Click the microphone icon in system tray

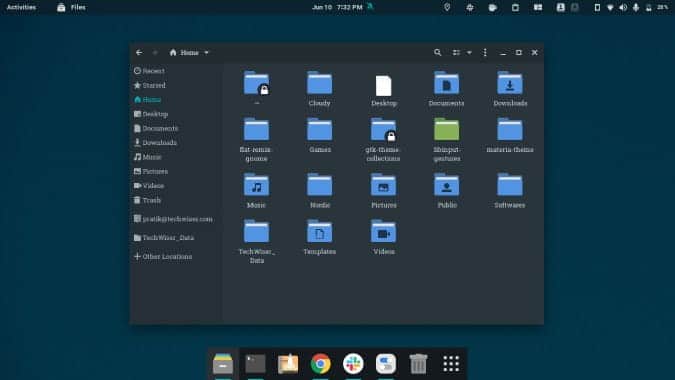[636, 7]
